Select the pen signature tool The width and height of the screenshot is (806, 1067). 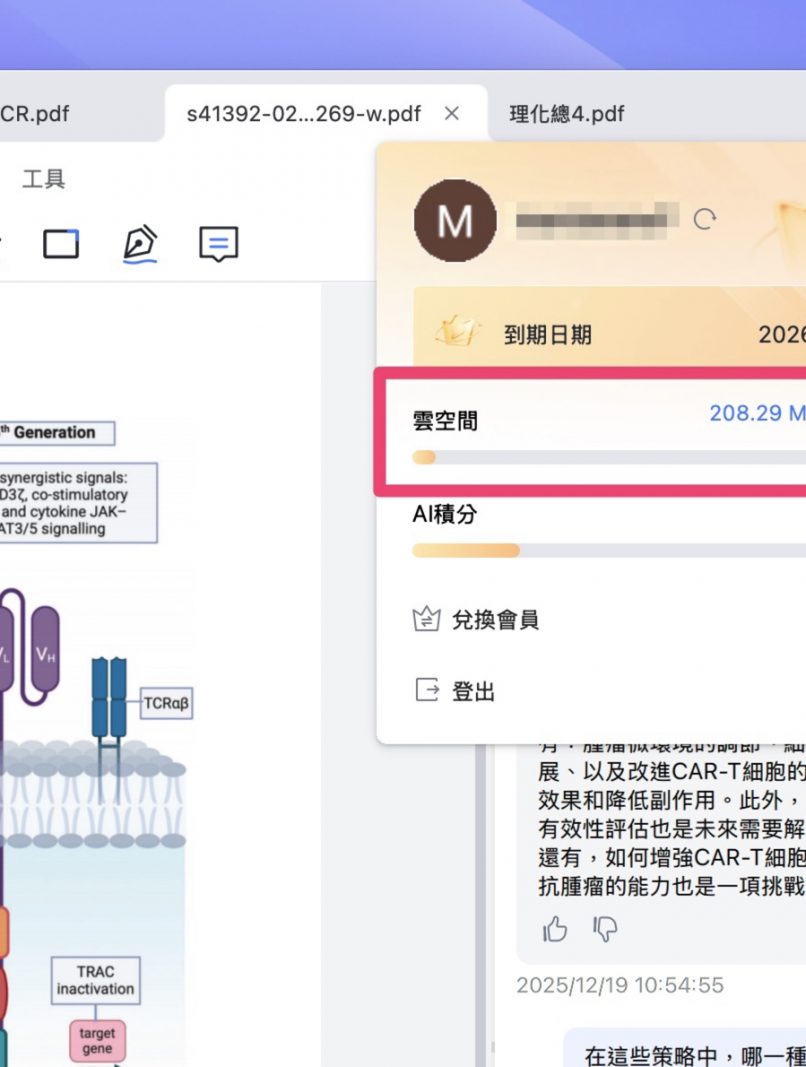pos(140,243)
